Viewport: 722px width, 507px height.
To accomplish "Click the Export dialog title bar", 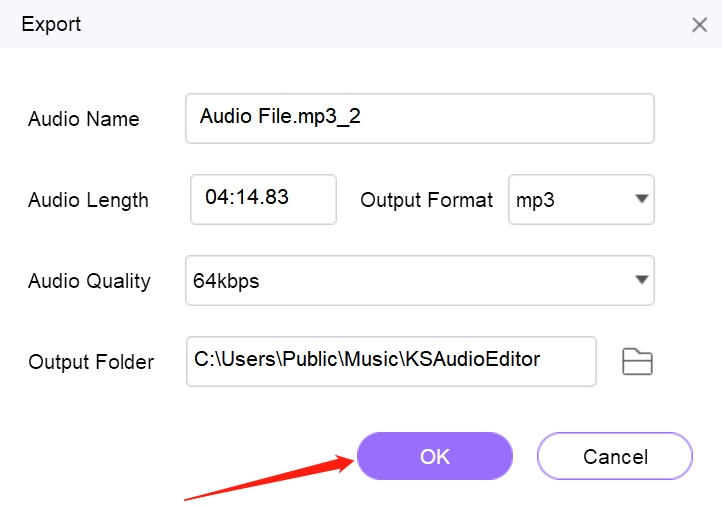I will point(361,24).
